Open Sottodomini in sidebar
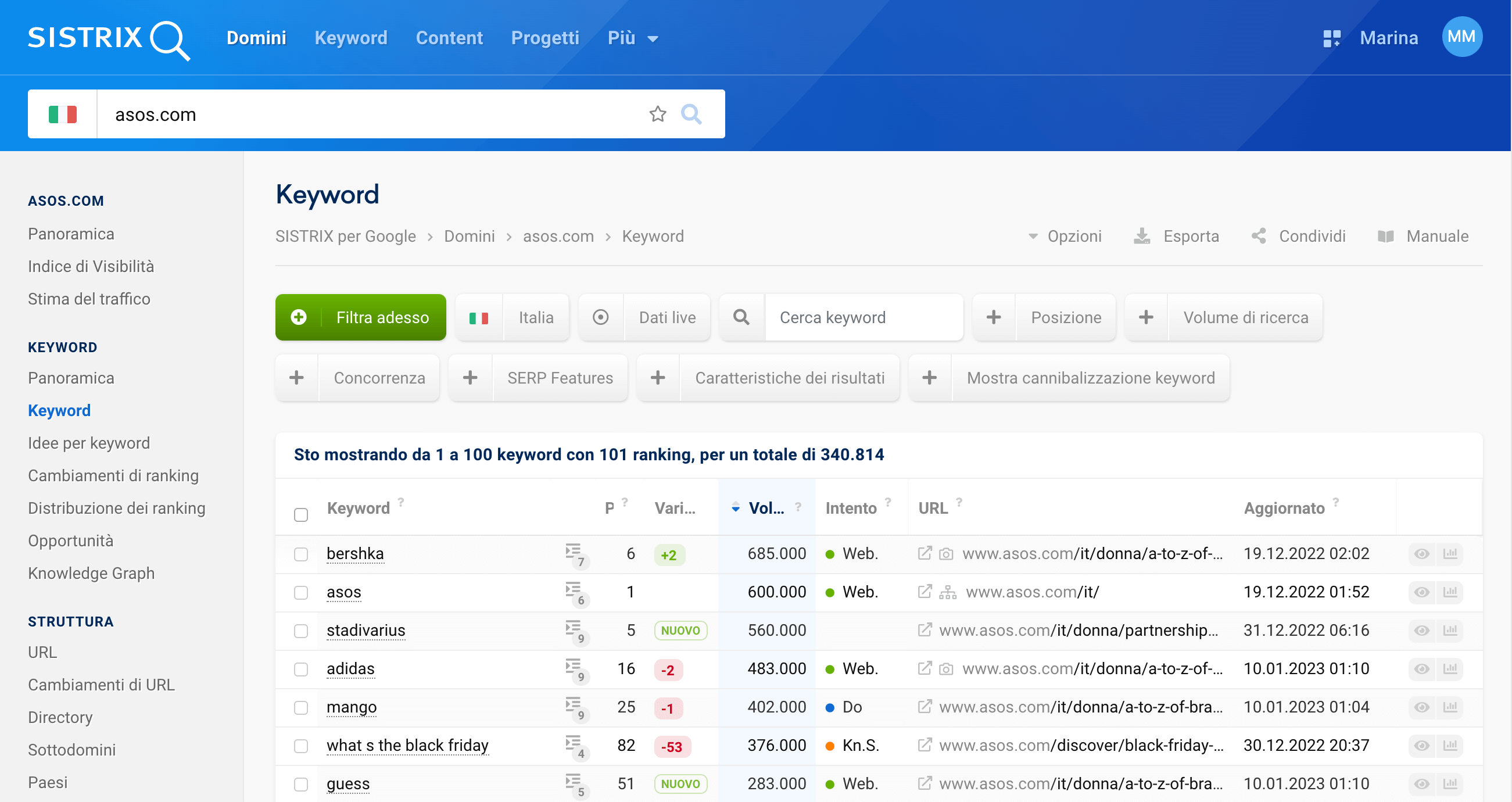The width and height of the screenshot is (1512, 802). (x=71, y=750)
